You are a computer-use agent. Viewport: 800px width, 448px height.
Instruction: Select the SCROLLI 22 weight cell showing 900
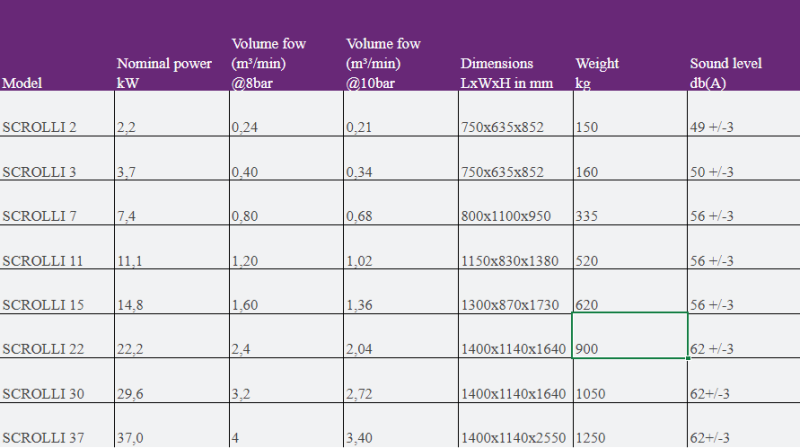629,347
